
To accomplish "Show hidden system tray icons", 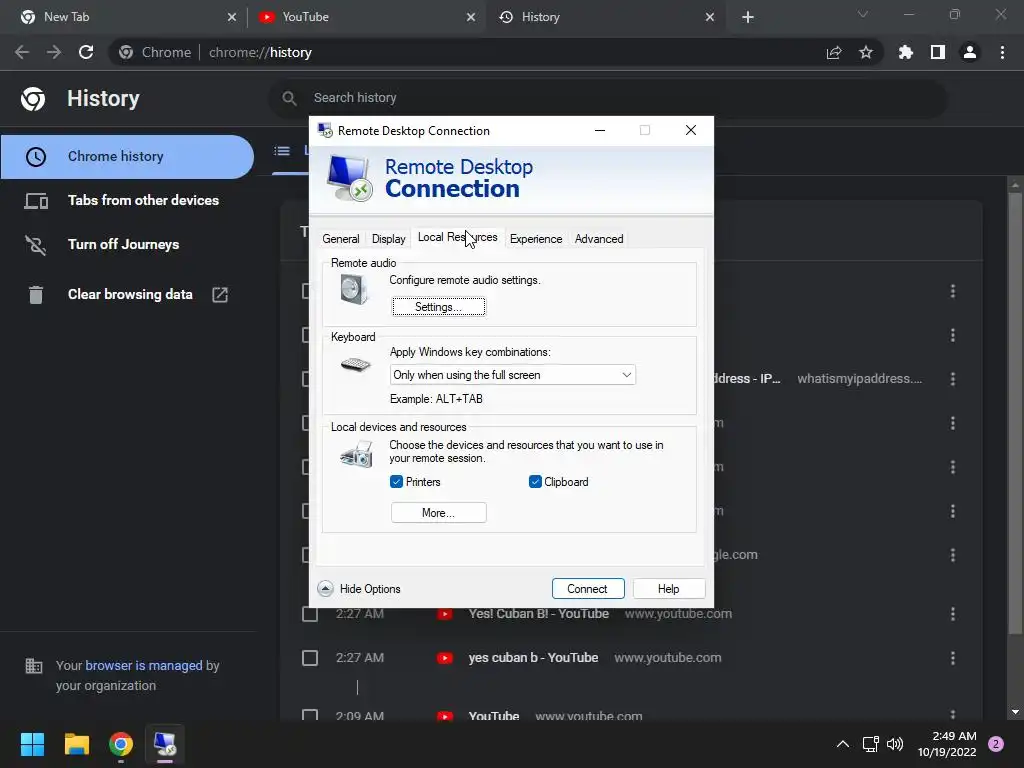I will click(843, 744).
